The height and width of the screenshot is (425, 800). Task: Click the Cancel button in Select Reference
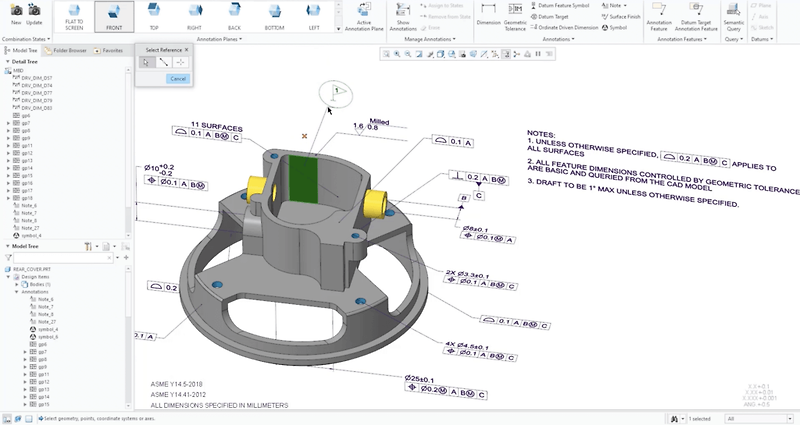[178, 79]
